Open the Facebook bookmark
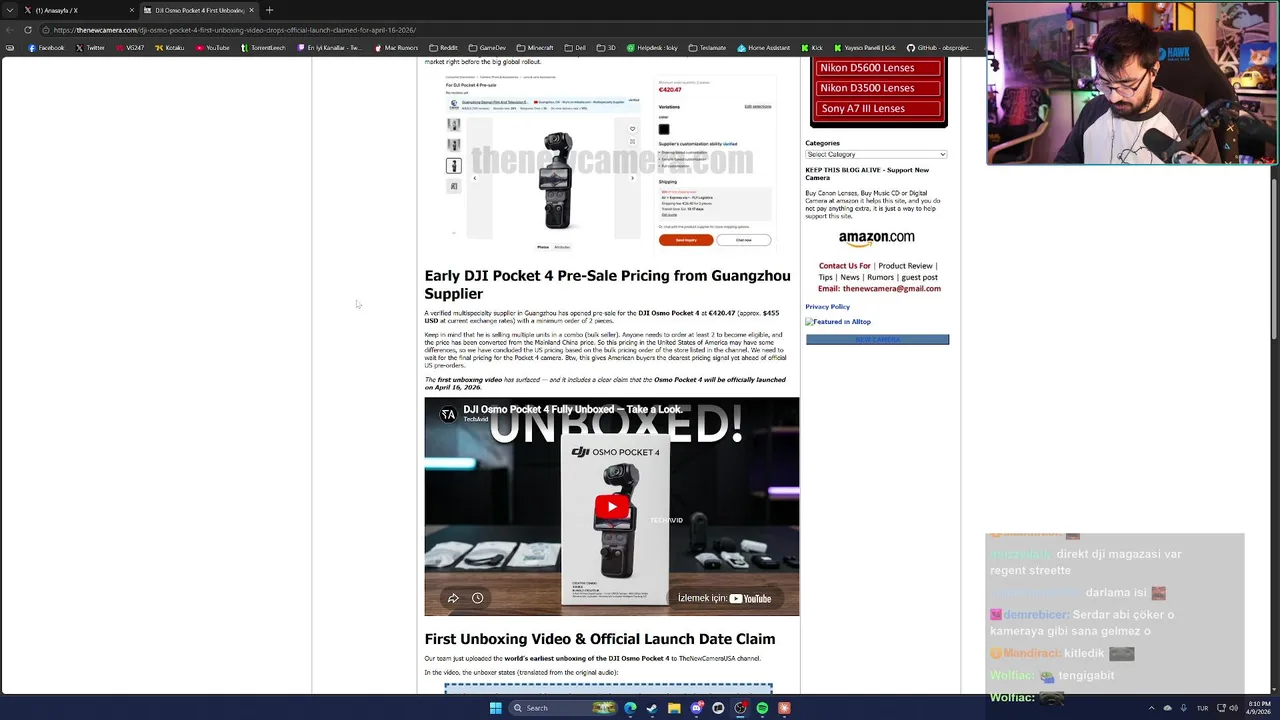The height and width of the screenshot is (720, 1280). click(46, 48)
